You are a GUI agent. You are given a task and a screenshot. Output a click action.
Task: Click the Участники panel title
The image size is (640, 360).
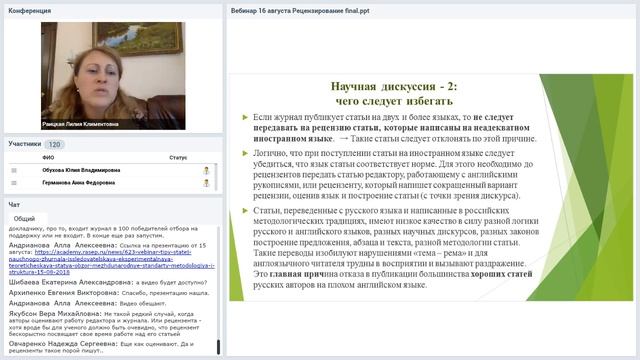pyautogui.click(x=24, y=144)
